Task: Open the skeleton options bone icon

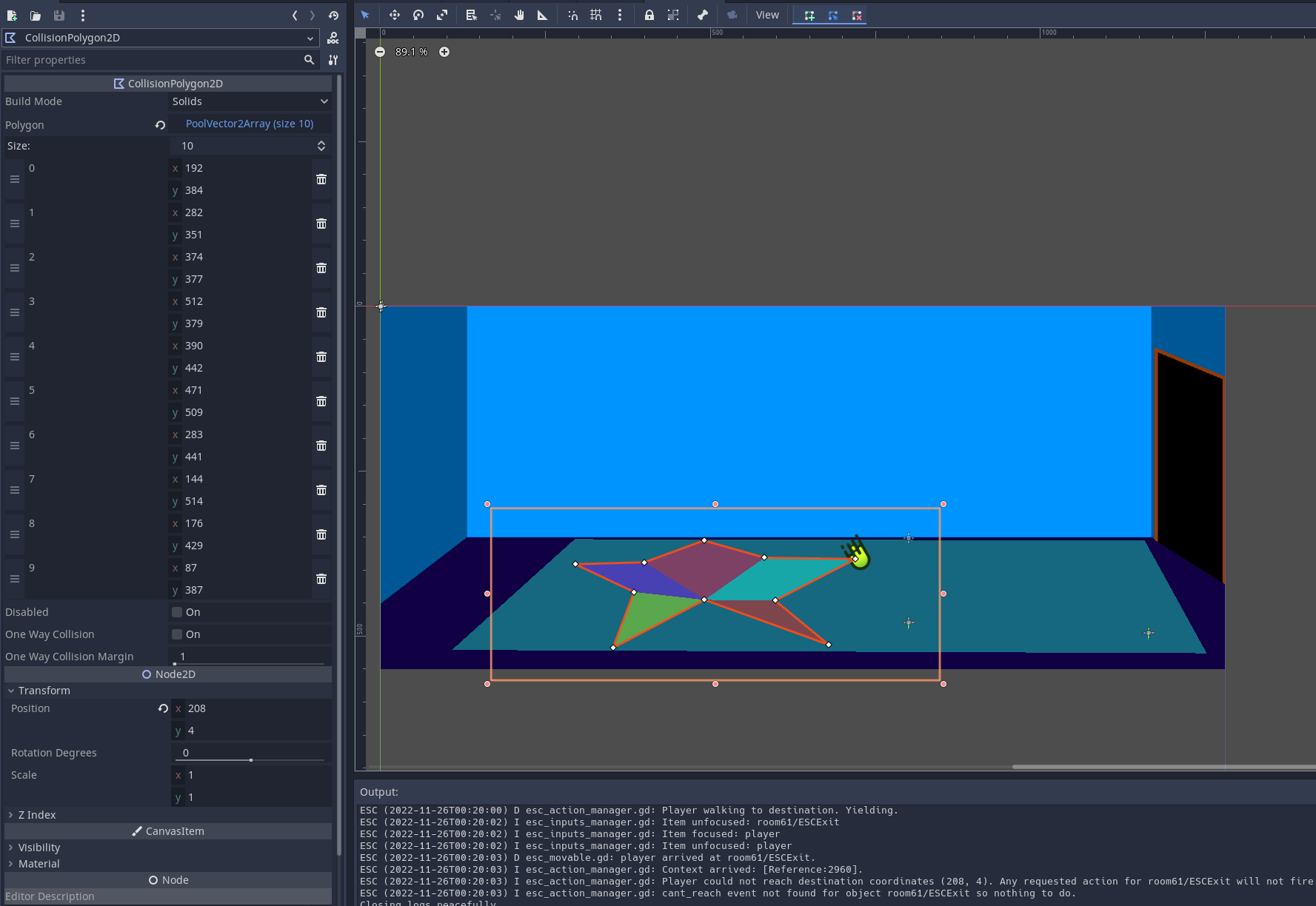Action: (703, 15)
